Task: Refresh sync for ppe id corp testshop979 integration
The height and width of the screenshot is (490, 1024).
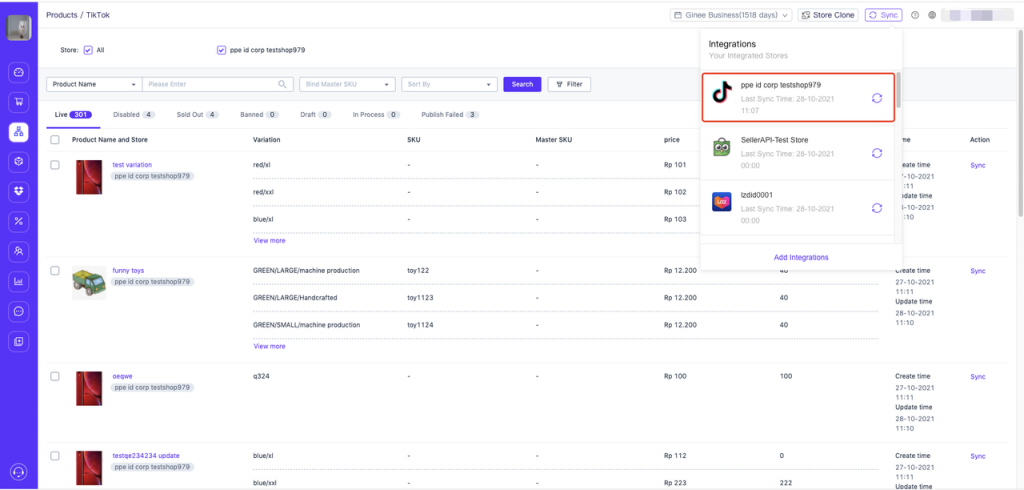Action: pos(877,98)
